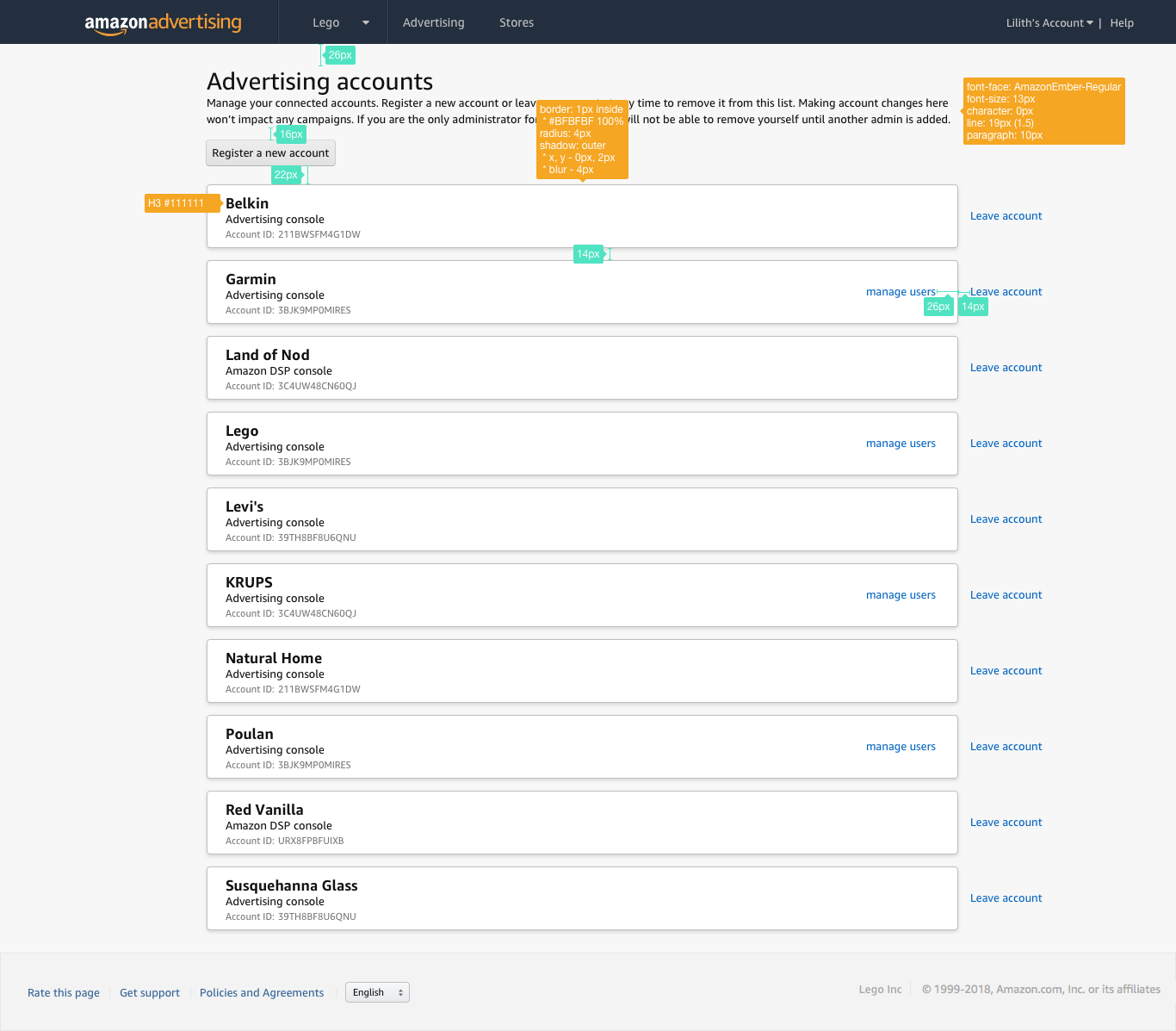Screen dimensions: 1176x1031
Task: Leave the Garmin account
Action: (x=1006, y=292)
